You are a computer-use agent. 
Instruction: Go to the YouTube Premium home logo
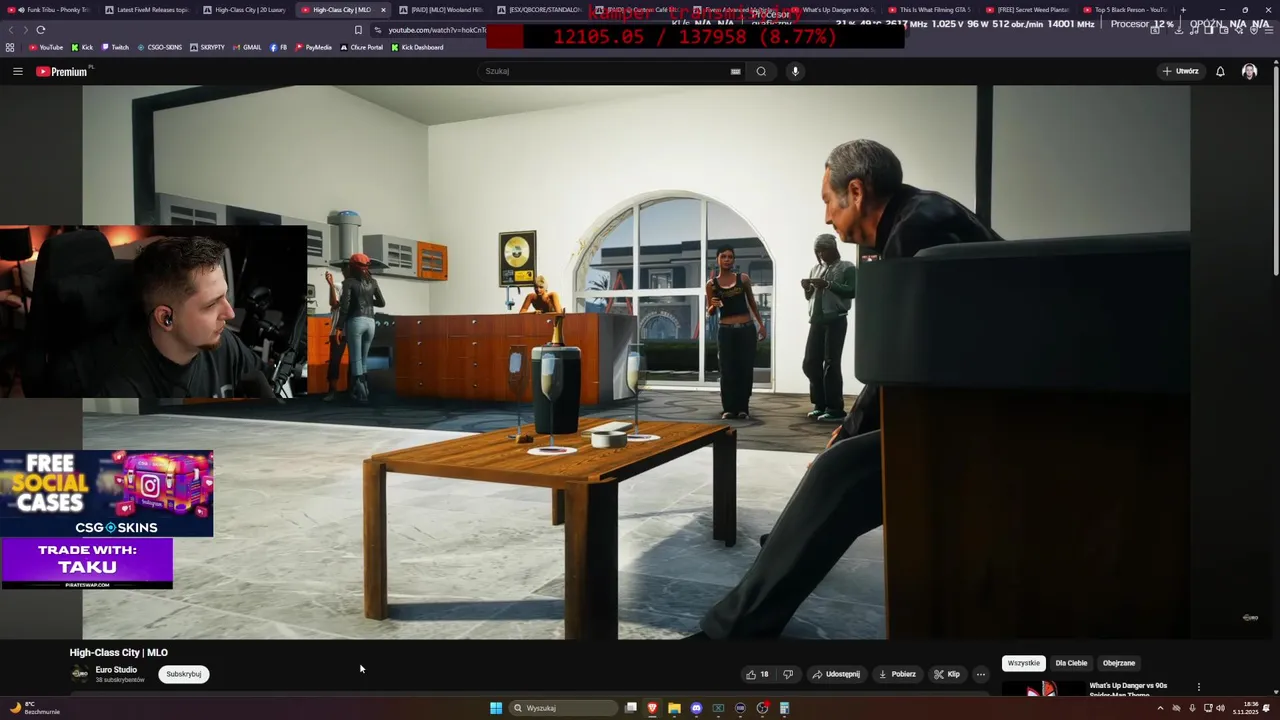[x=62, y=71]
